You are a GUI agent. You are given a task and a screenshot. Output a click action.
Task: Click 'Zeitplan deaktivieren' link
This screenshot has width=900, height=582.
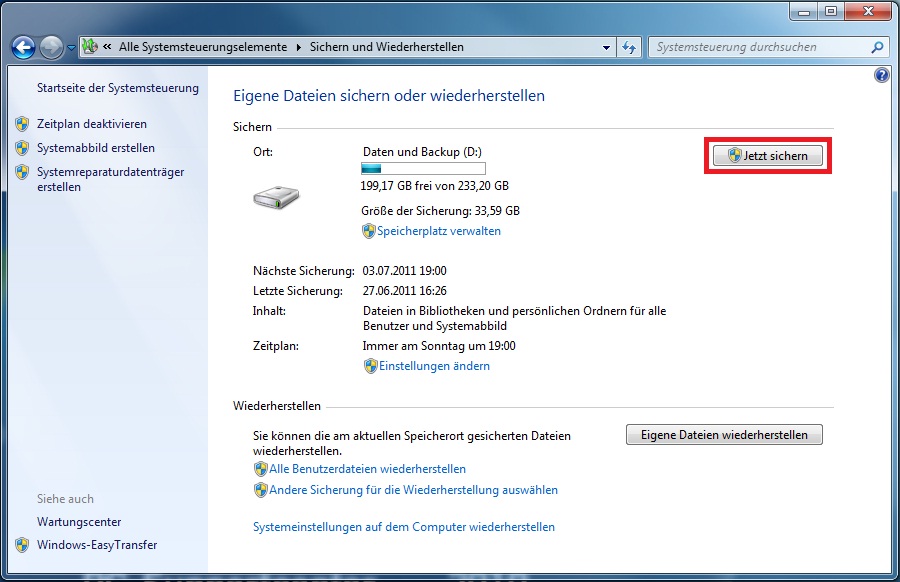(x=92, y=124)
